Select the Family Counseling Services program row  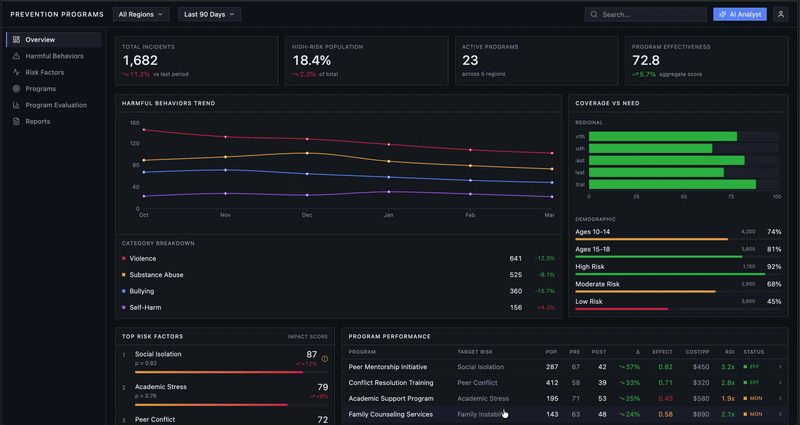click(391, 414)
